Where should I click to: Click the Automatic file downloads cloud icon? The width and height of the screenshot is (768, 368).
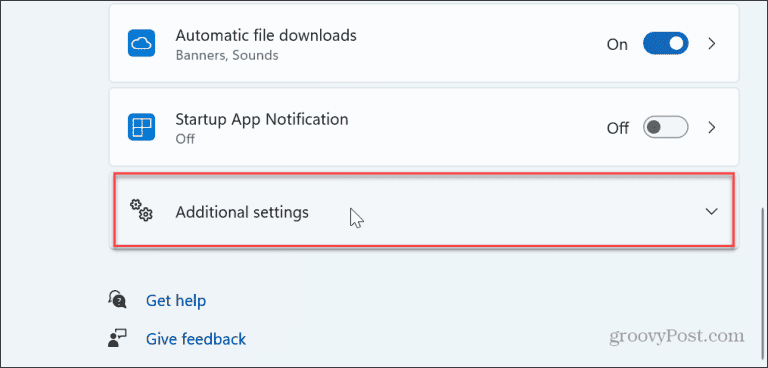tap(141, 43)
